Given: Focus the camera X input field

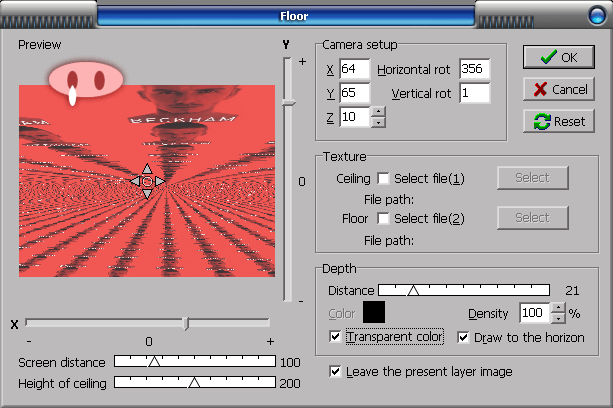Looking at the screenshot, I should coord(354,69).
